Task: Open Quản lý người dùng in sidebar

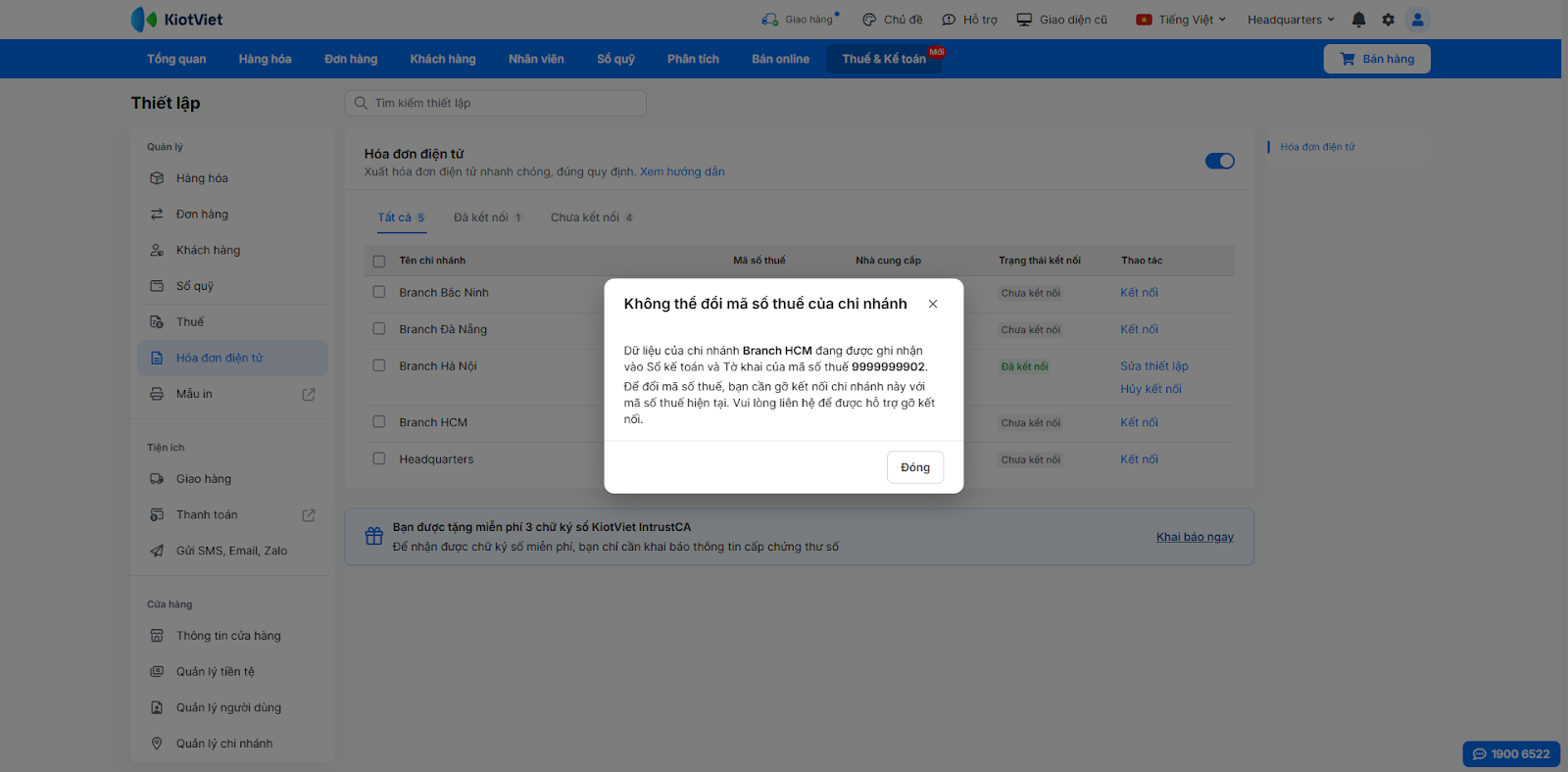Action: coord(233,707)
